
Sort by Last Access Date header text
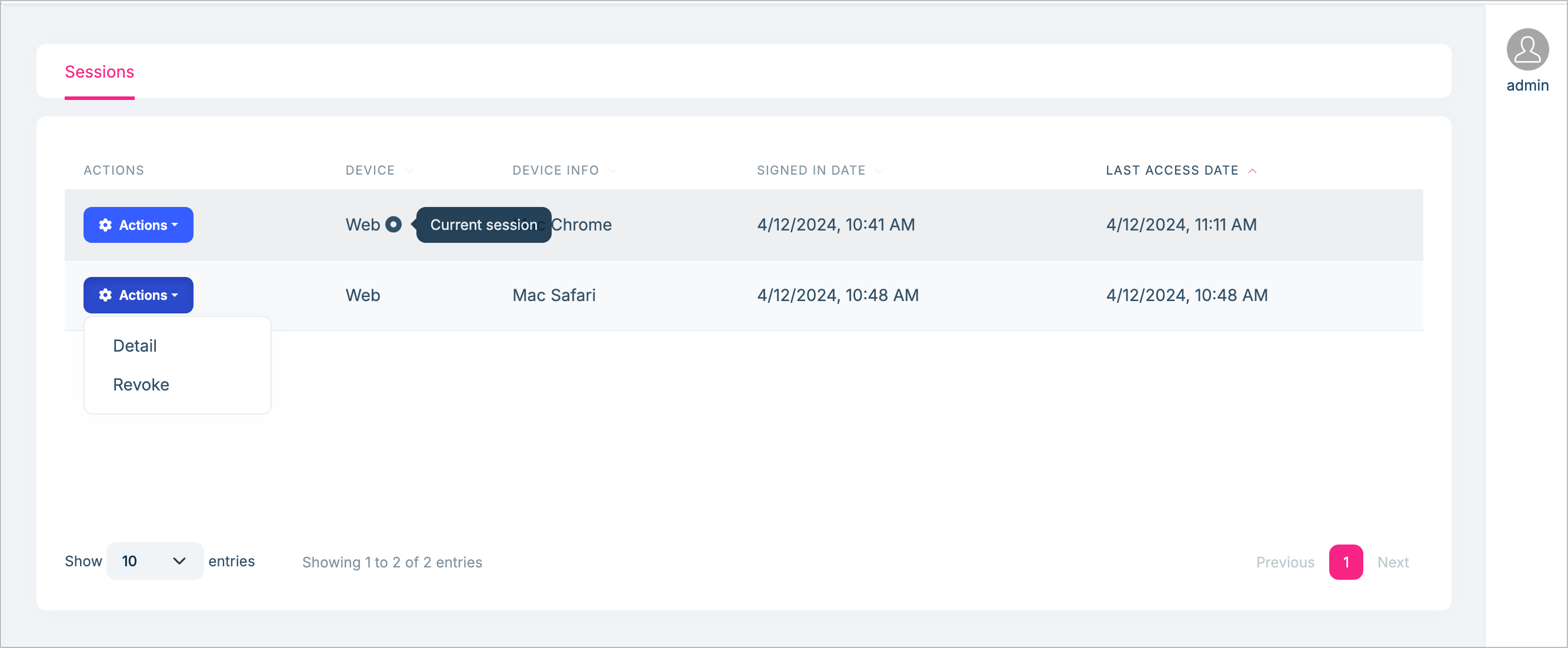(1171, 171)
